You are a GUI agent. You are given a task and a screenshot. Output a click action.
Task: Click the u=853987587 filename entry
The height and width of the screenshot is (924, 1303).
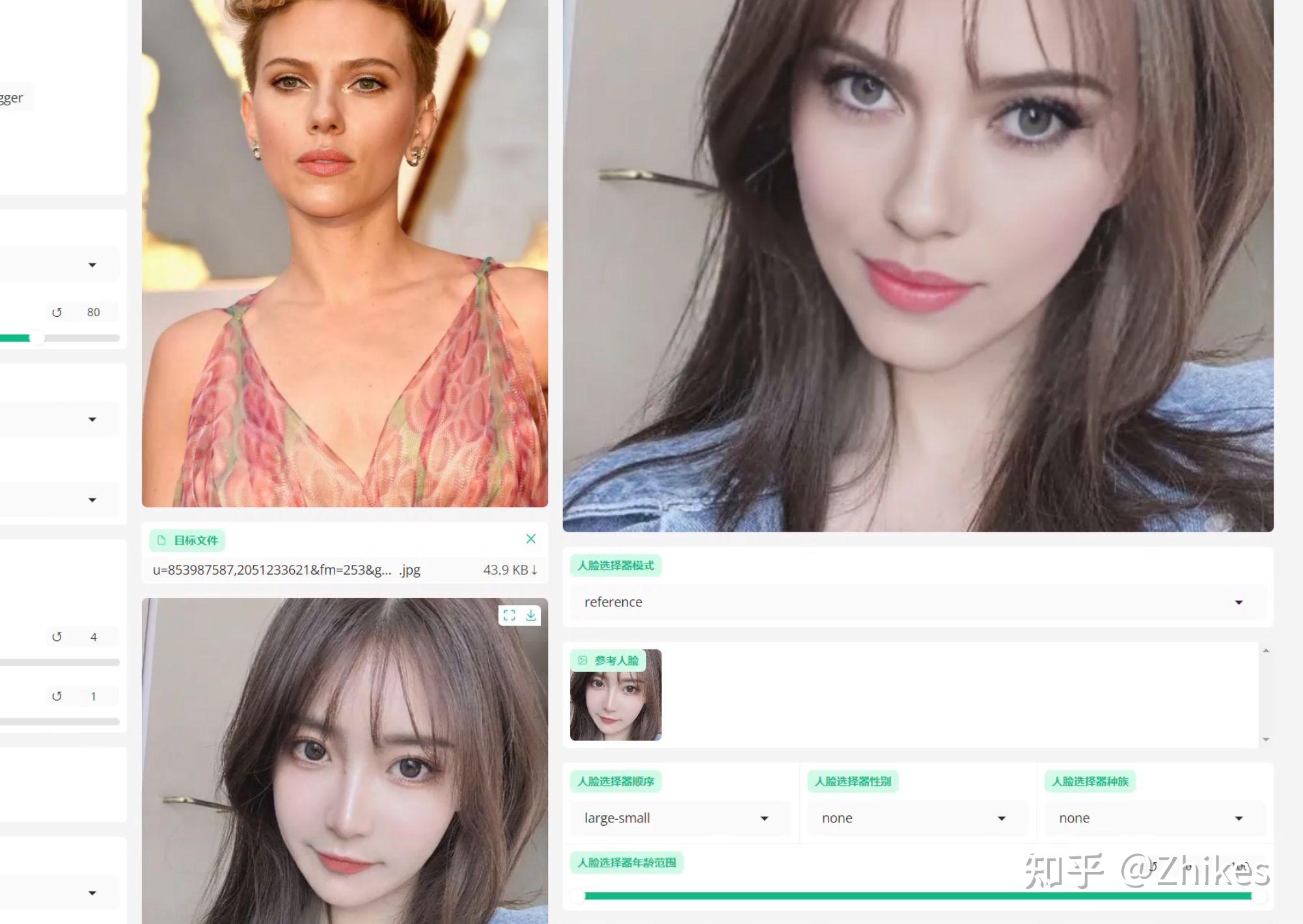273,570
